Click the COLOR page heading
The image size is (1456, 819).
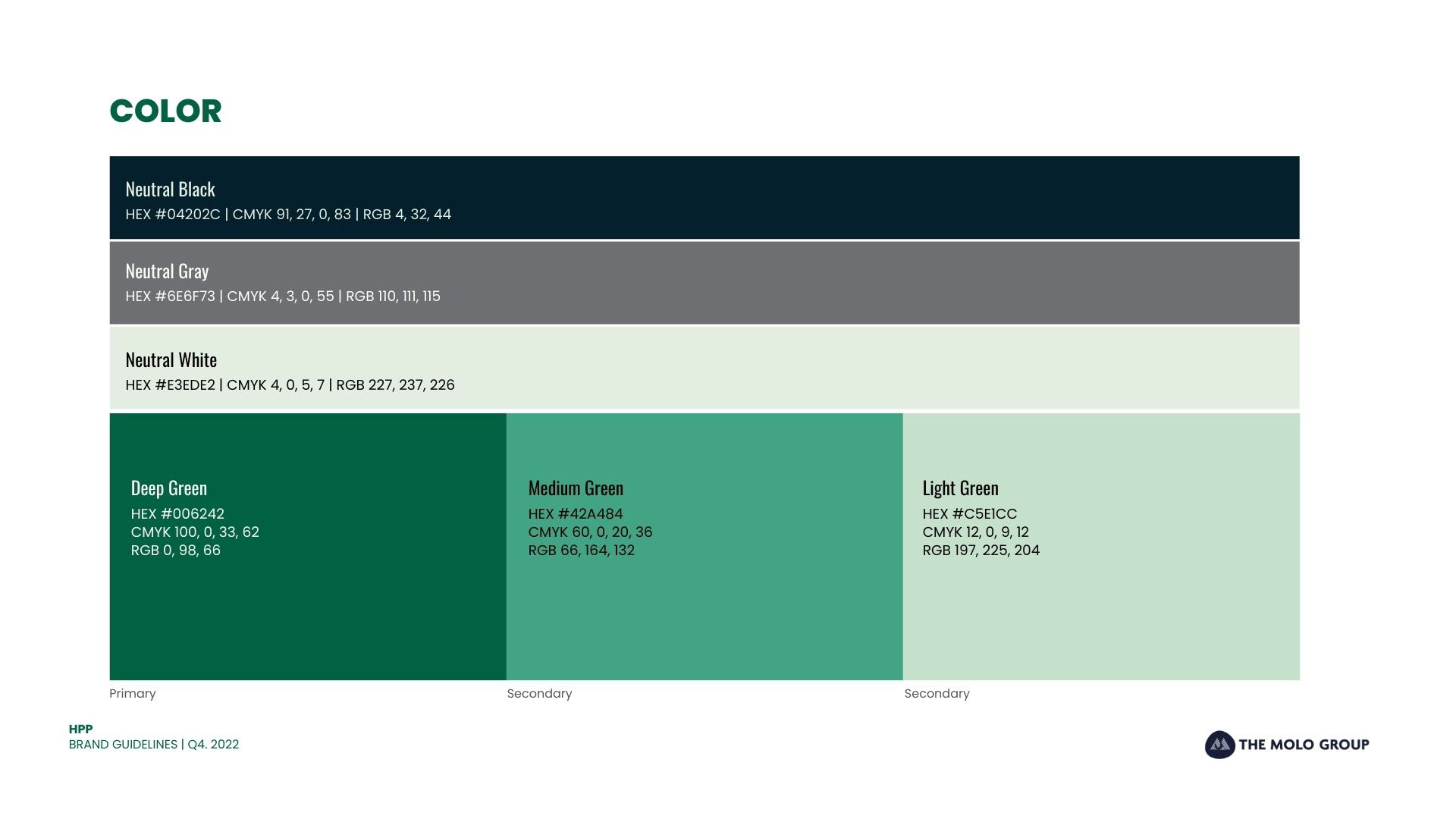coord(165,111)
